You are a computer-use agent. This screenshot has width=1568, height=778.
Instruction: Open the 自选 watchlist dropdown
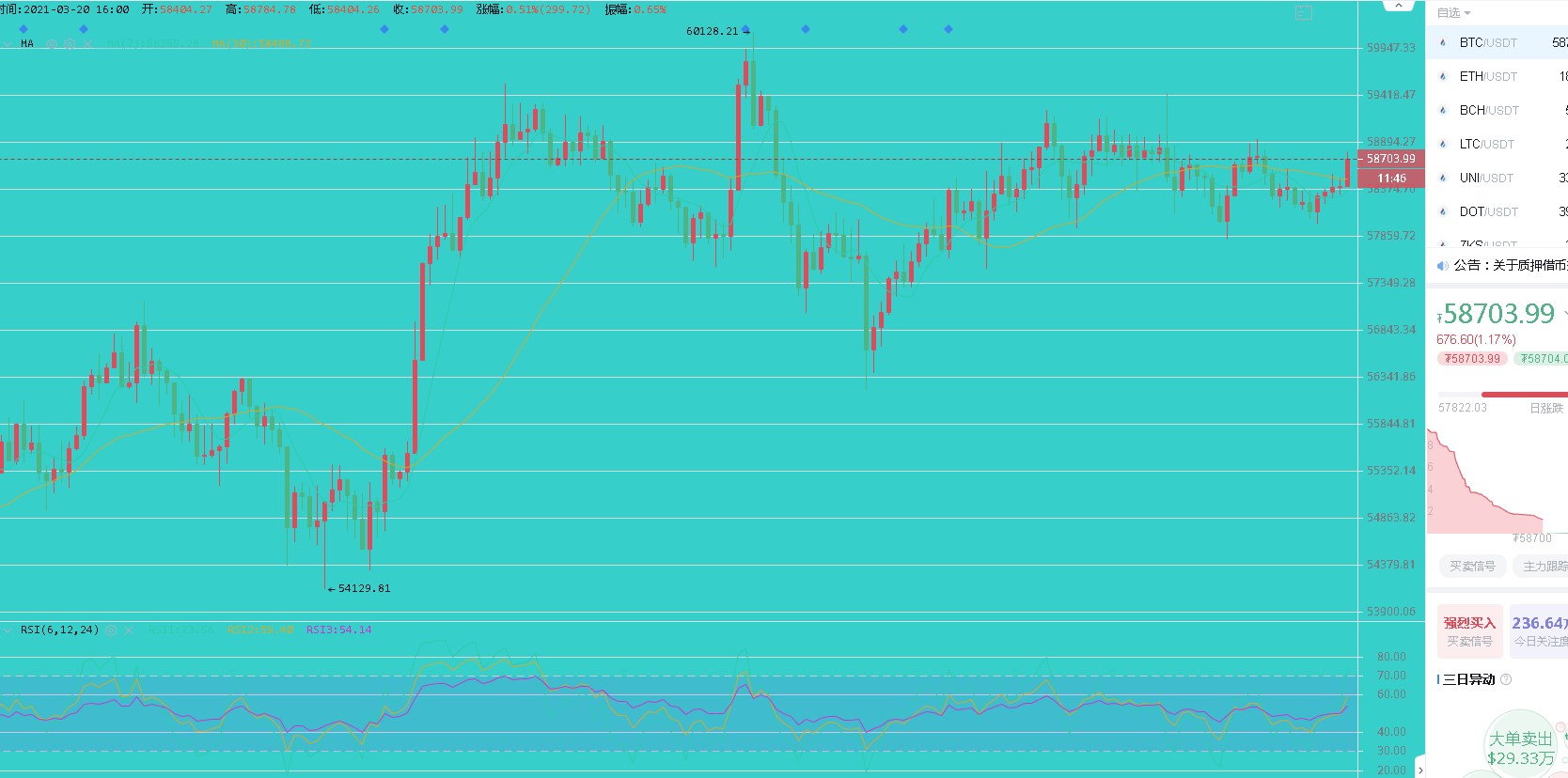tap(1453, 13)
